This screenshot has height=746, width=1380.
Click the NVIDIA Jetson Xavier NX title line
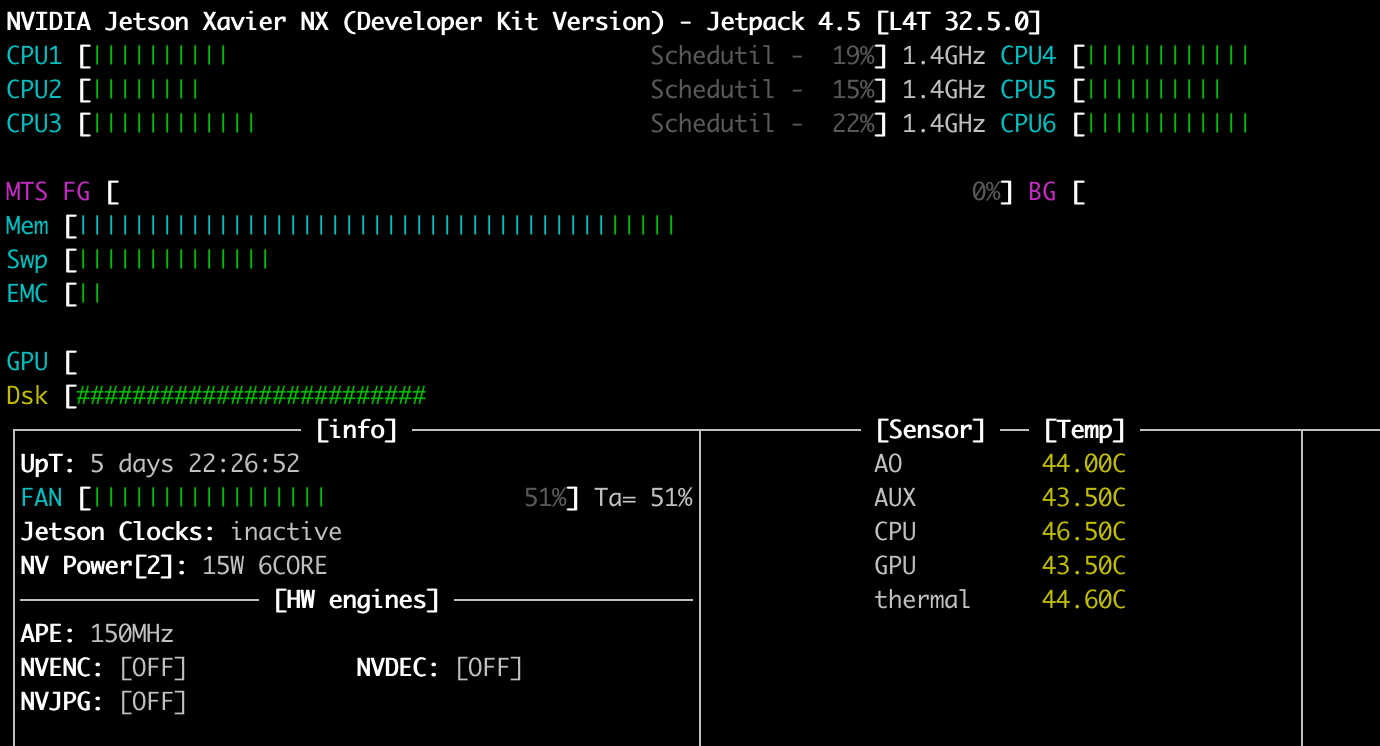[524, 22]
